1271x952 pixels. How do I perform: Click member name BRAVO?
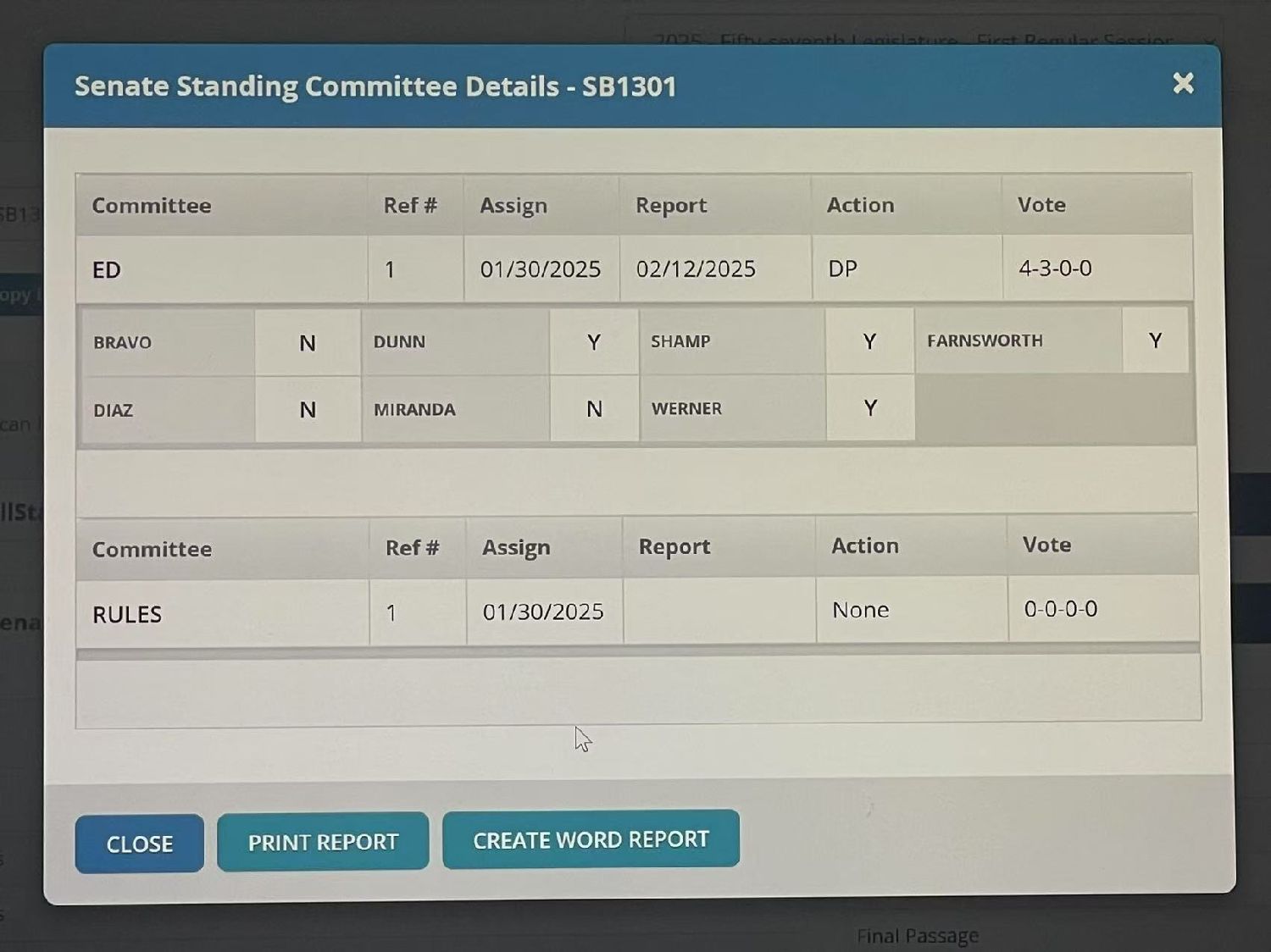[123, 343]
